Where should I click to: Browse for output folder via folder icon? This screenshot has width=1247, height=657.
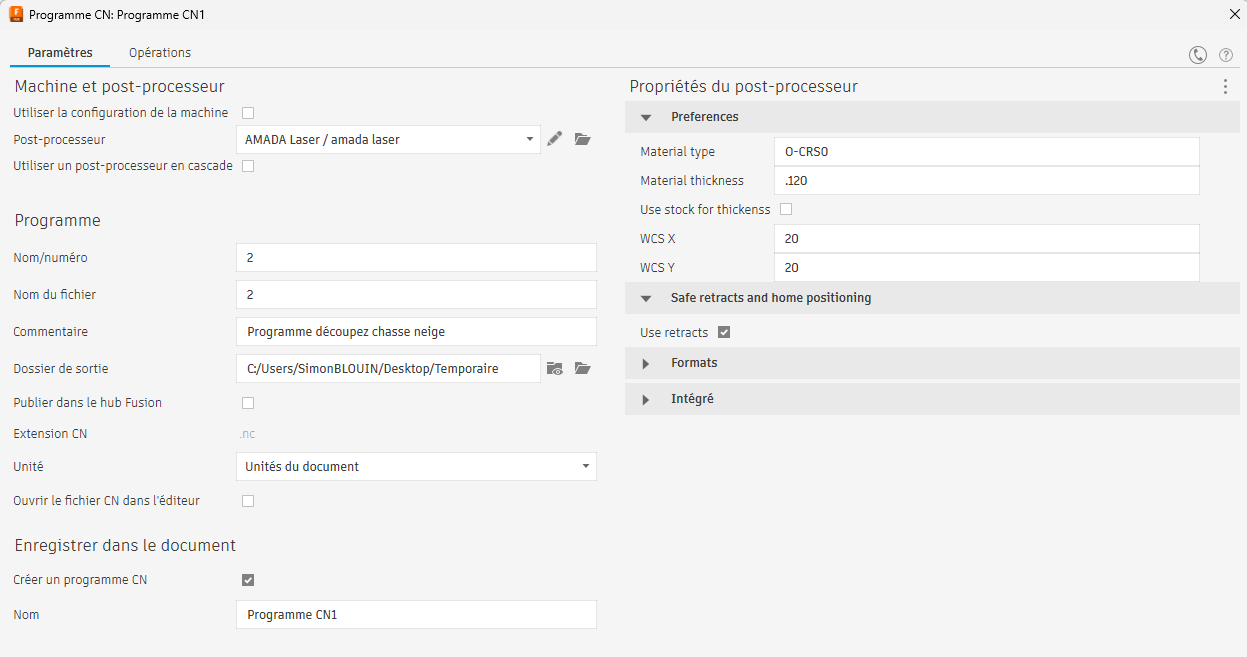583,369
